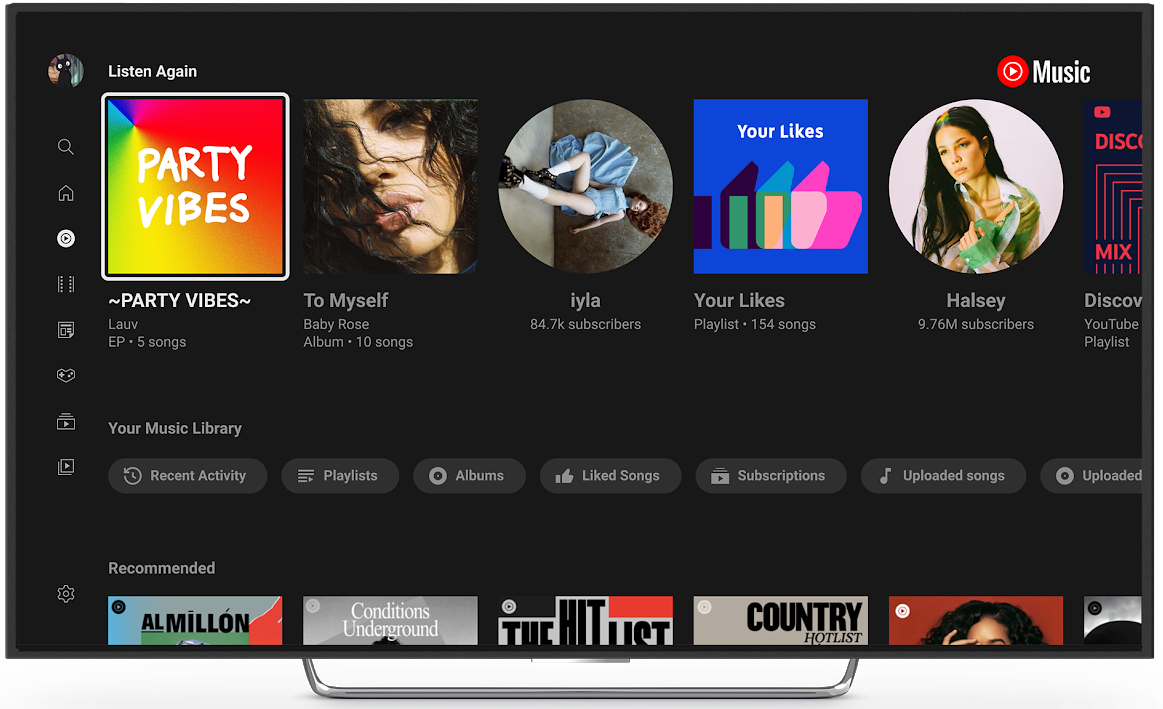
Task: Click play badge on Al Millón thumbnail
Action: [x=119, y=607]
